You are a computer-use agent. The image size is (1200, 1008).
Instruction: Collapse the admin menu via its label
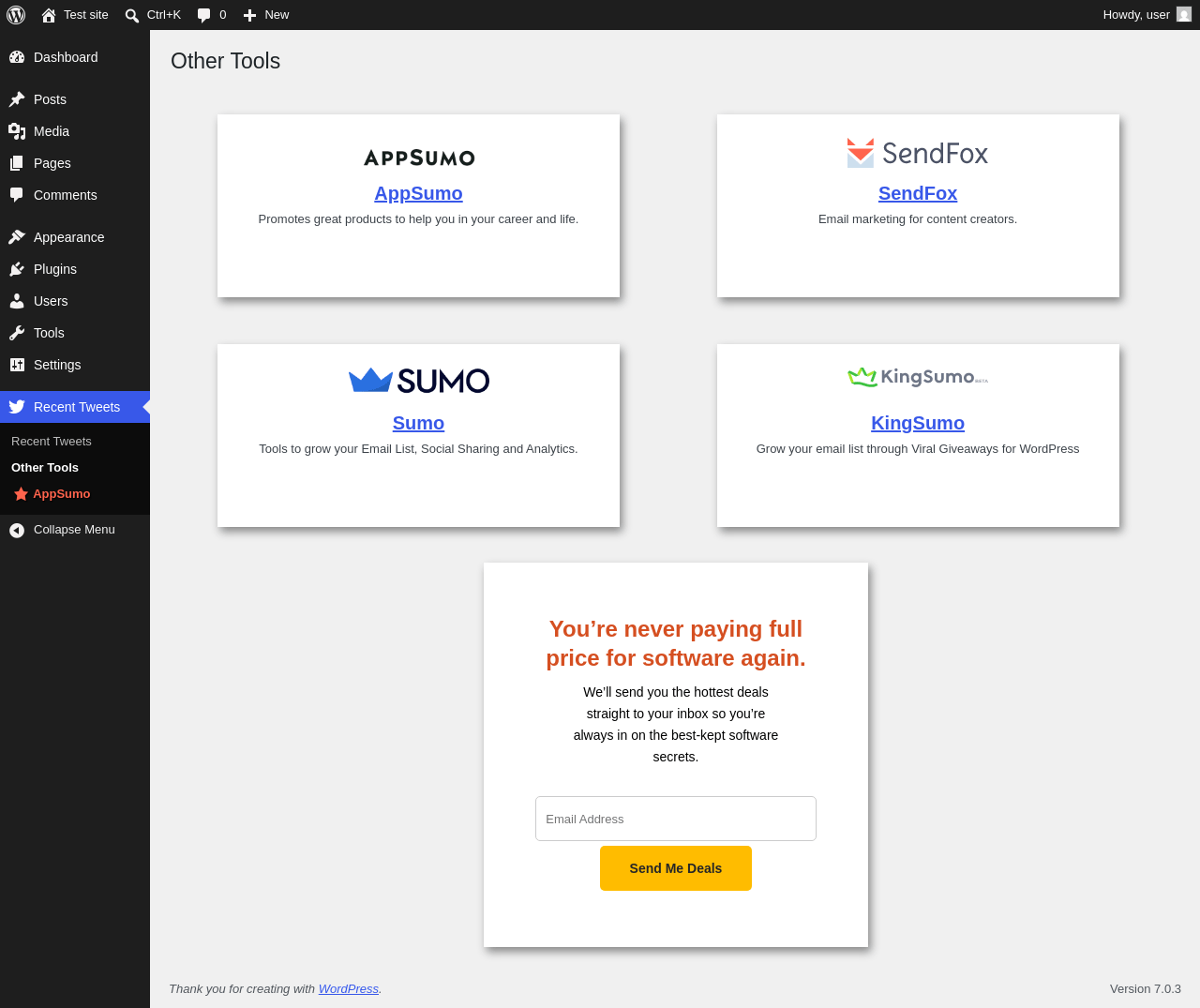74,530
